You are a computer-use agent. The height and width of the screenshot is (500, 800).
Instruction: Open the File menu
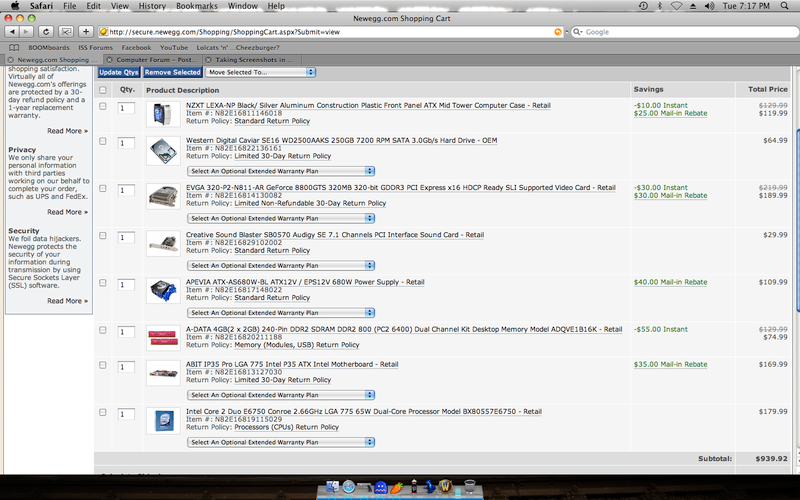69,6
